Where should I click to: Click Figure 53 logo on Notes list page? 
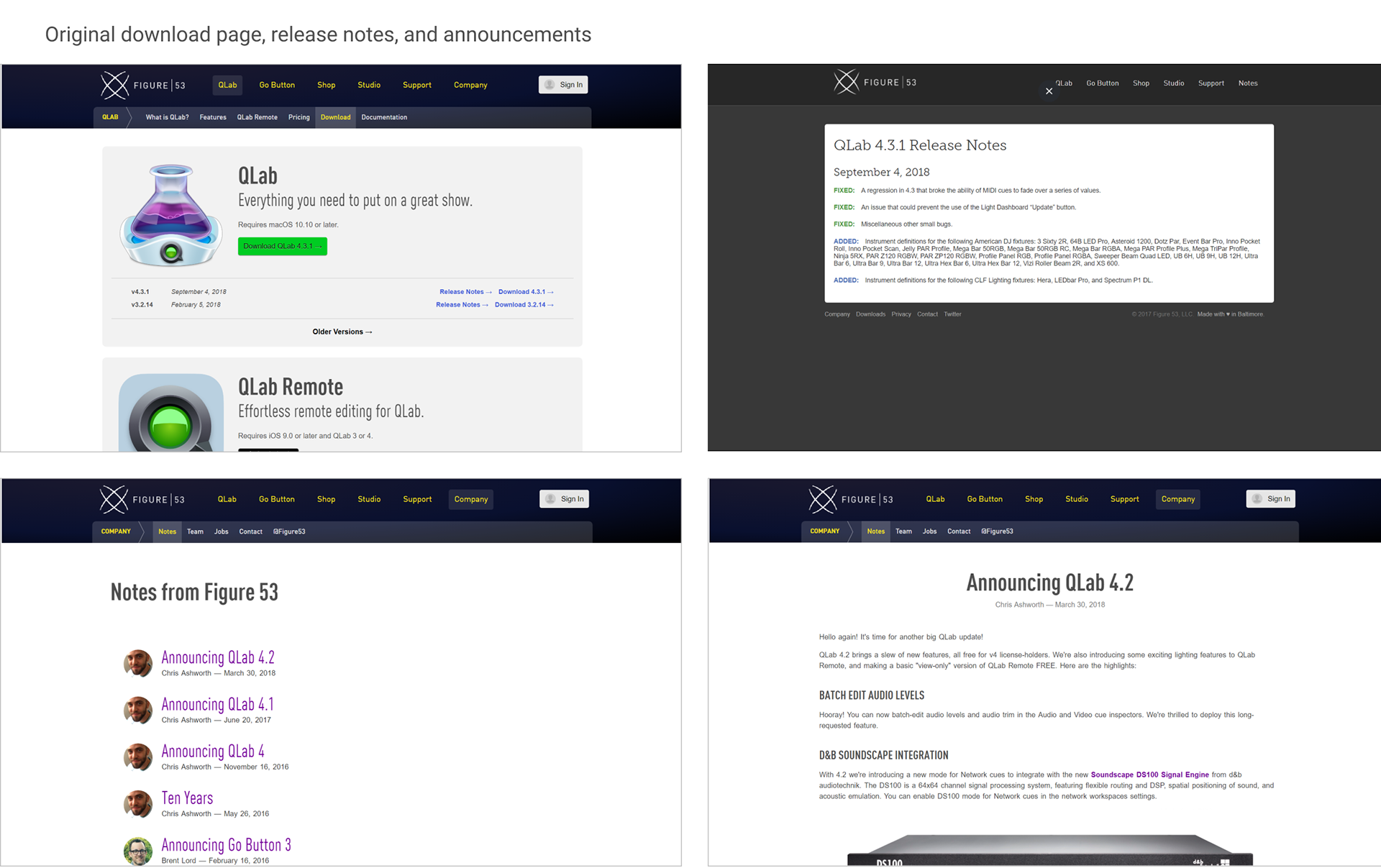[142, 499]
